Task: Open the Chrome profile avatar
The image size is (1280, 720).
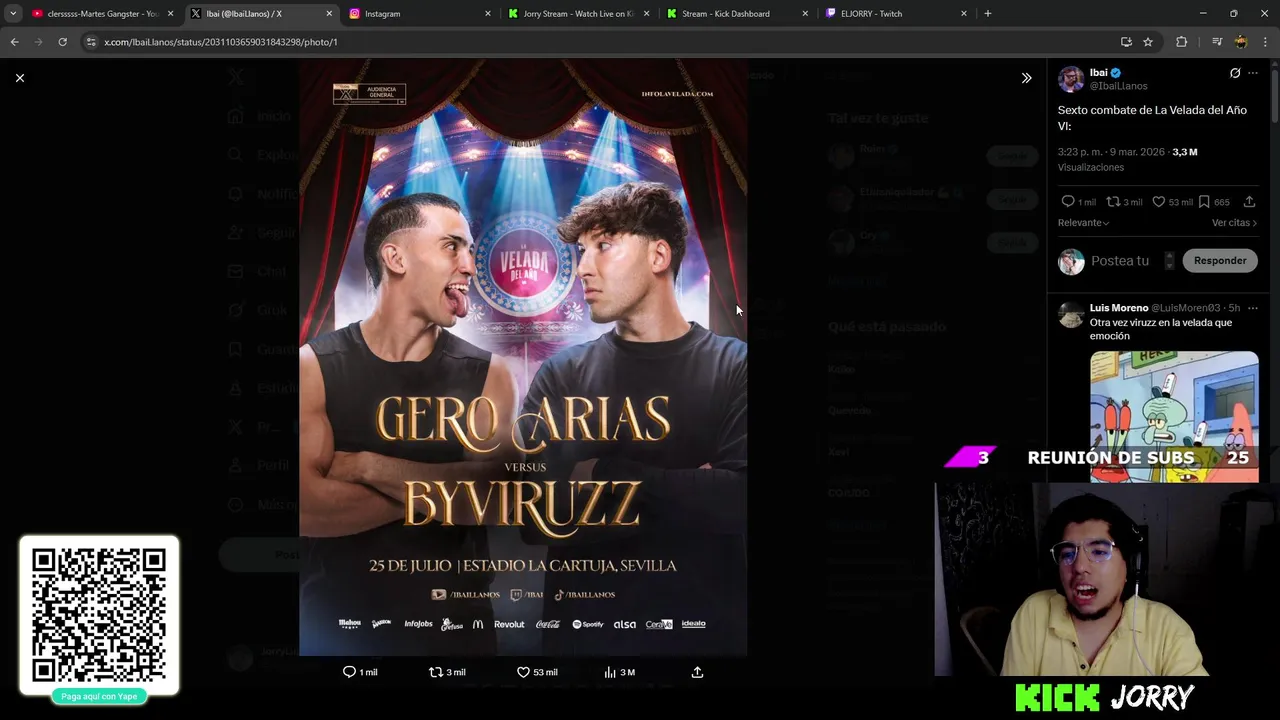Action: point(1241,42)
